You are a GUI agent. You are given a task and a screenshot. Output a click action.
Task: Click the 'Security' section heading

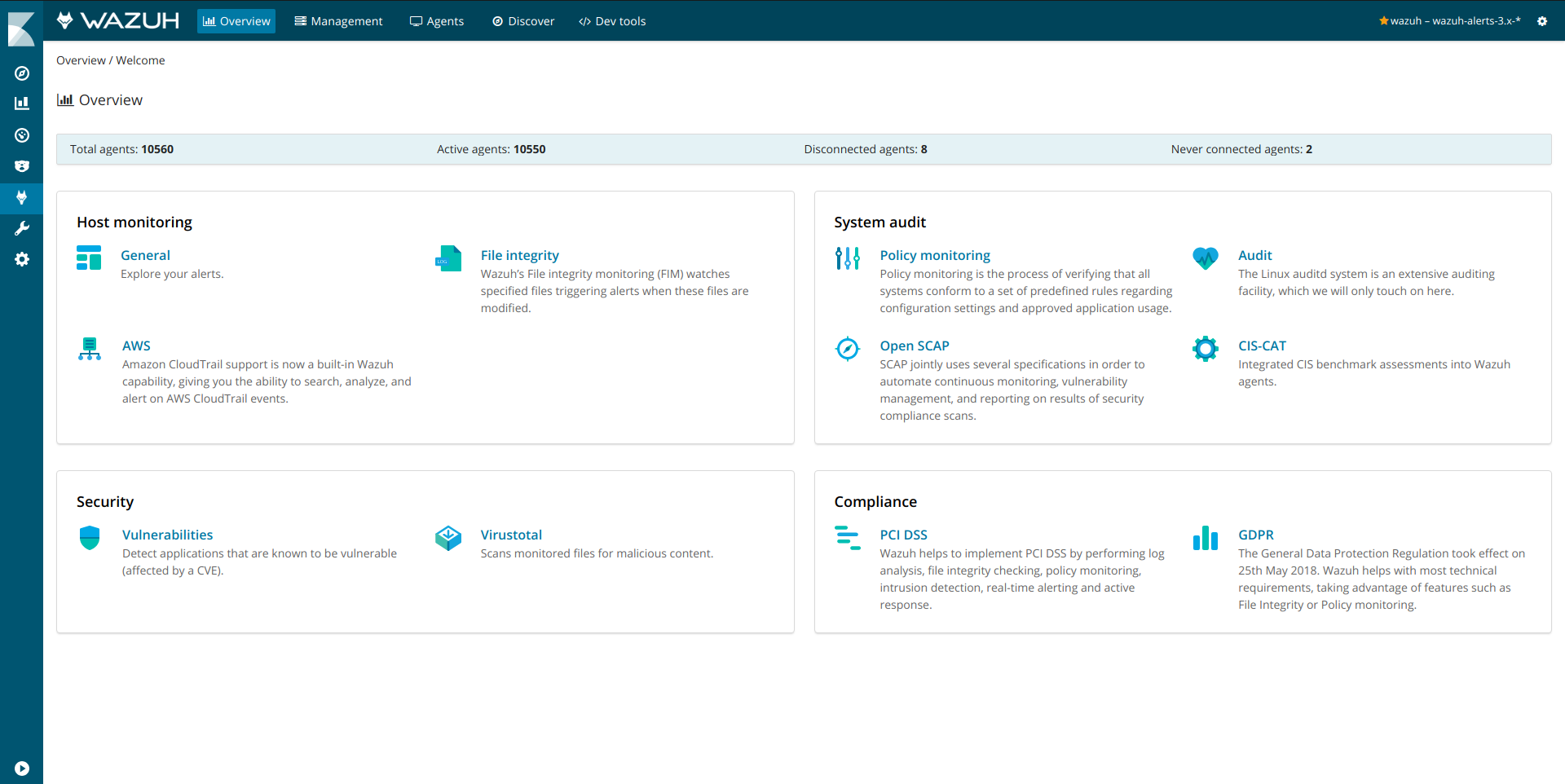105,502
